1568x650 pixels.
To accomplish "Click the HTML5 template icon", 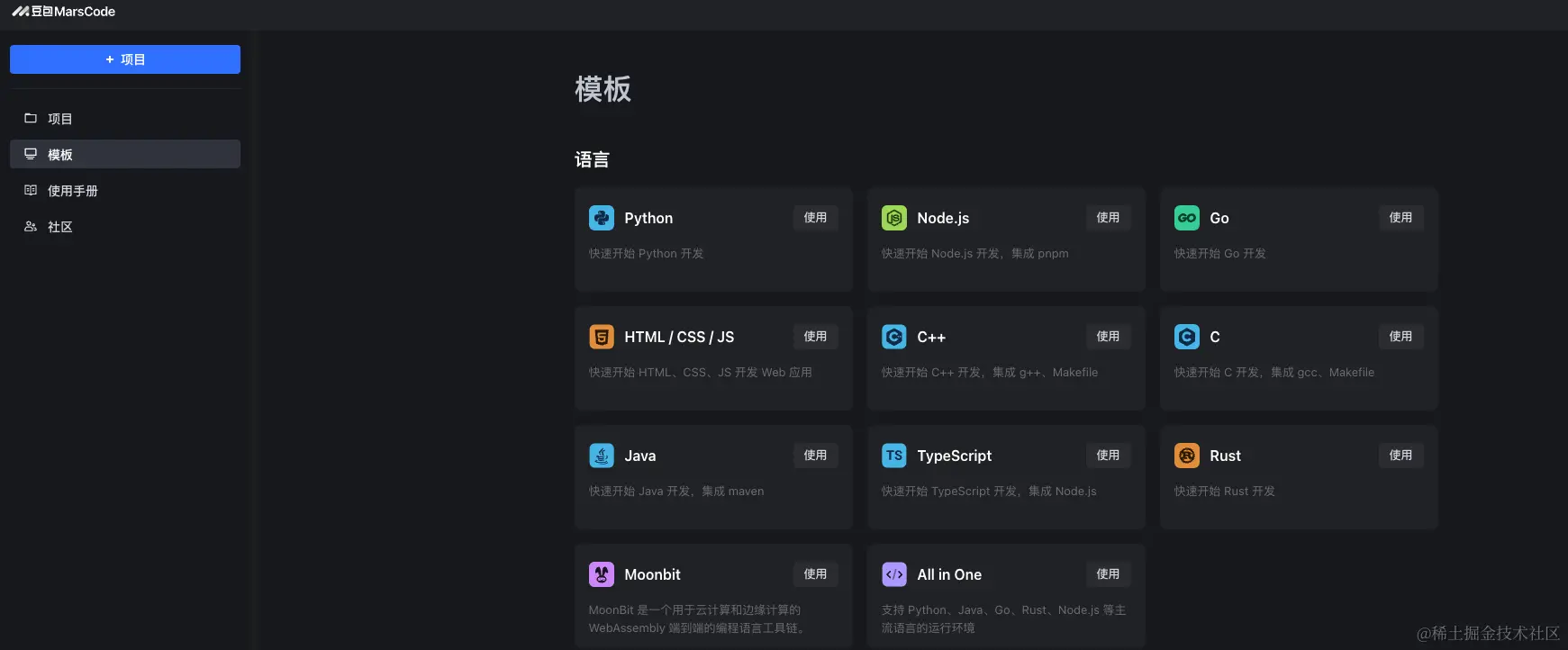I will (x=602, y=337).
